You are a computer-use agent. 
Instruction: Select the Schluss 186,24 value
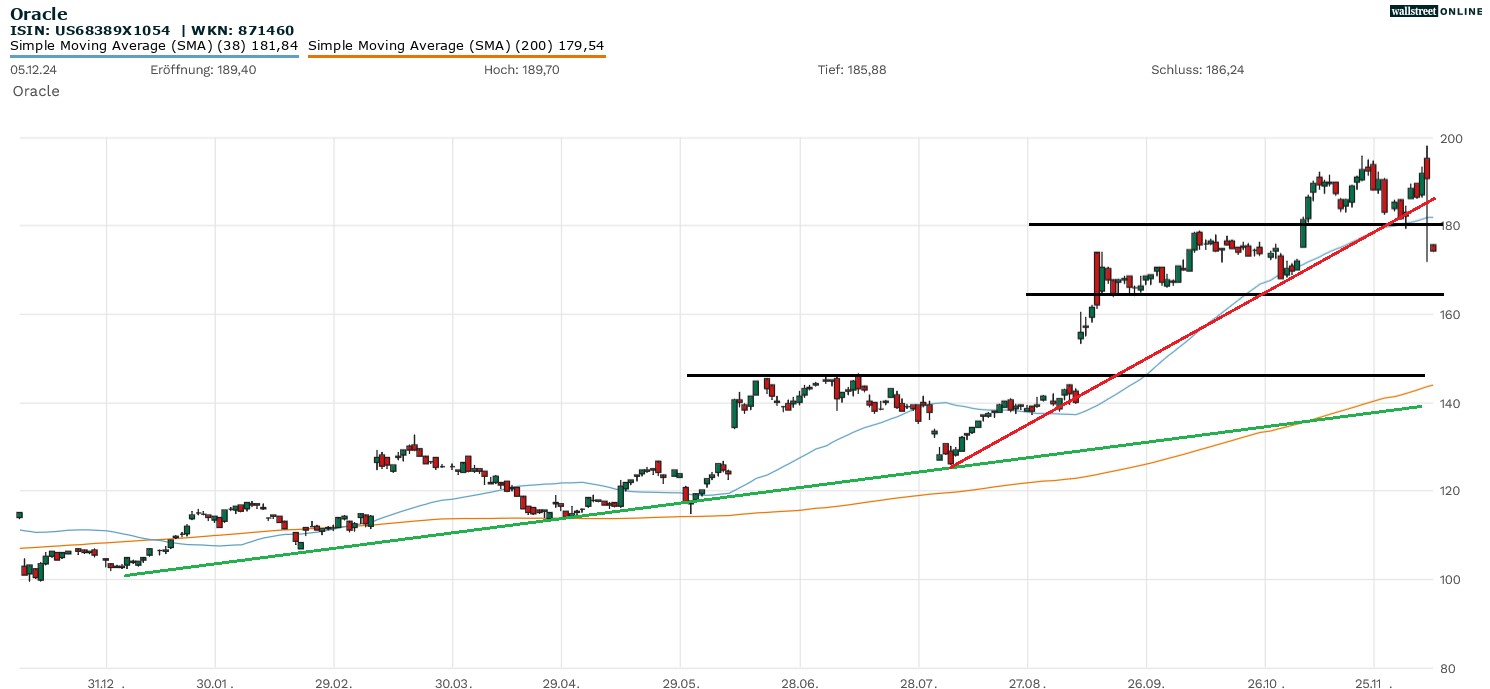pyautogui.click(x=1197, y=70)
